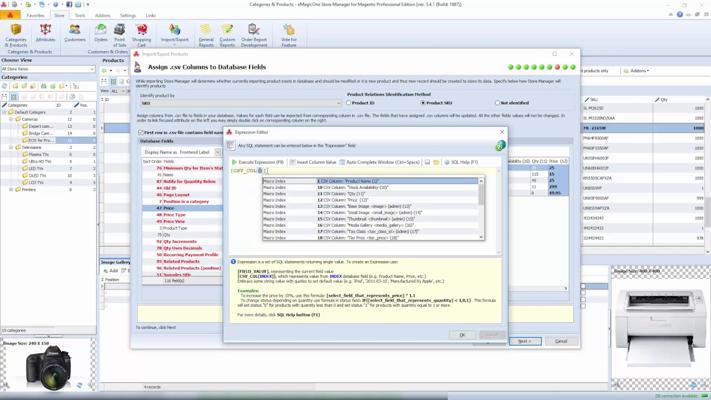Open the Orders ribbon icon
This screenshot has width=711, height=400.
[101, 33]
